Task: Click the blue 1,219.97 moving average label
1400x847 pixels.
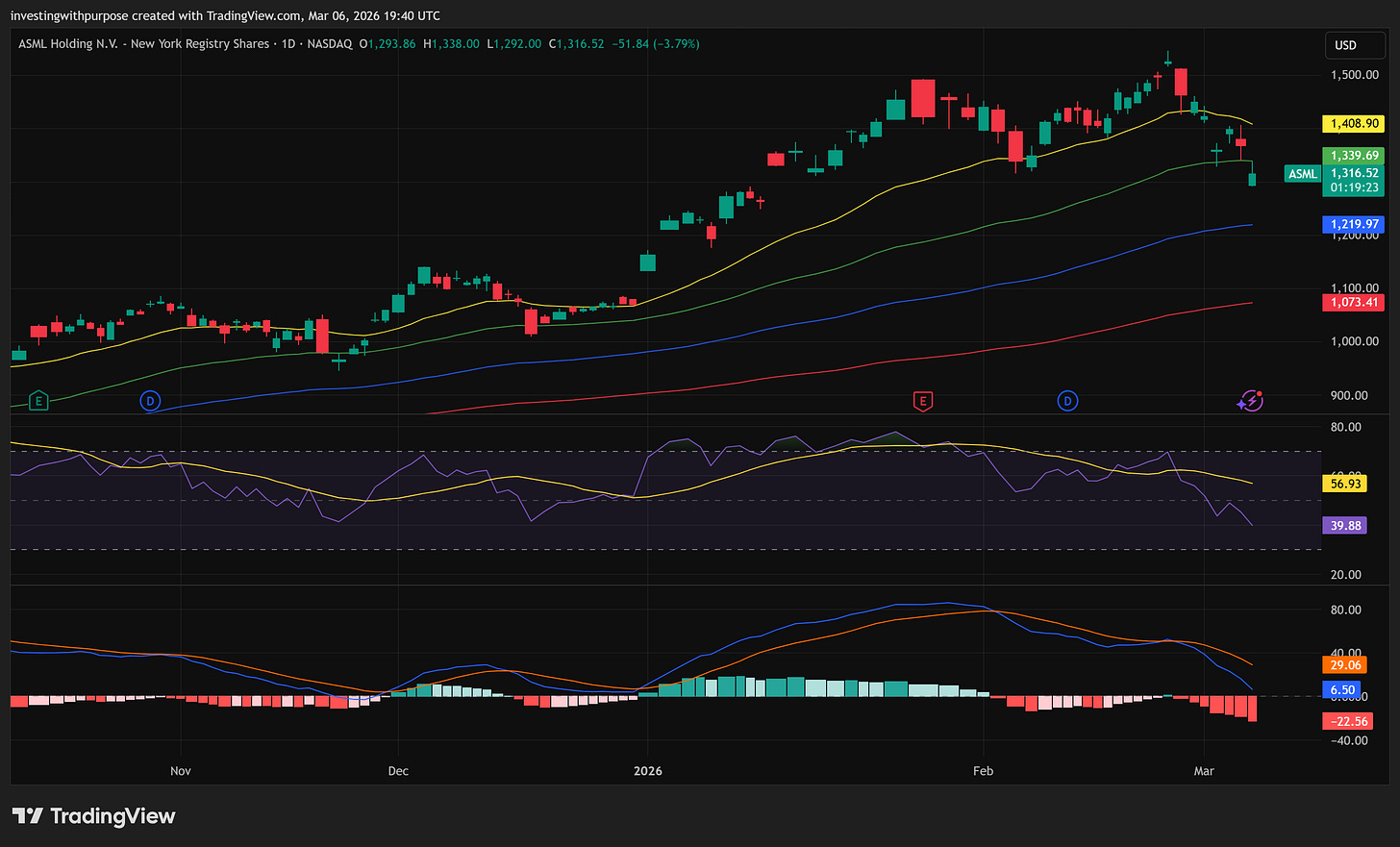Action: [1354, 224]
